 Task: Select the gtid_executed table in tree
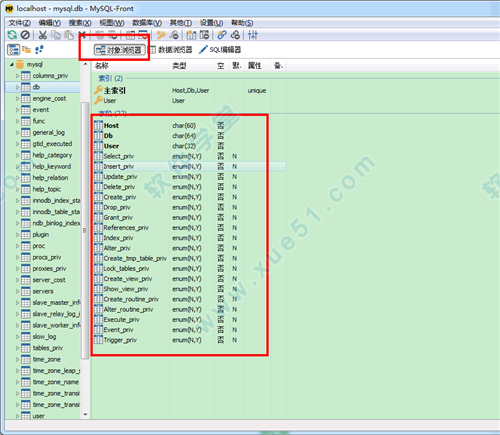pyautogui.click(x=52, y=144)
